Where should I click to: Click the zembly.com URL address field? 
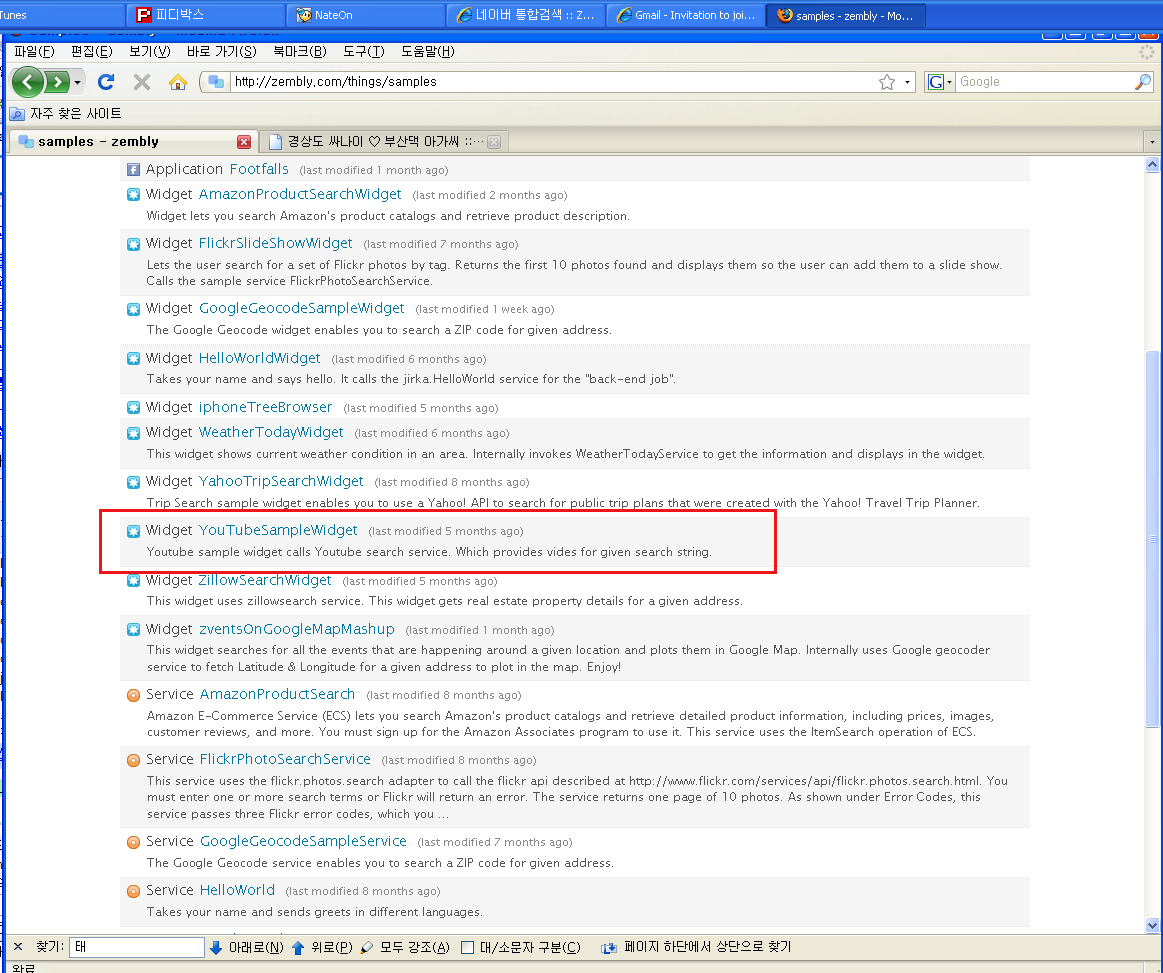553,82
